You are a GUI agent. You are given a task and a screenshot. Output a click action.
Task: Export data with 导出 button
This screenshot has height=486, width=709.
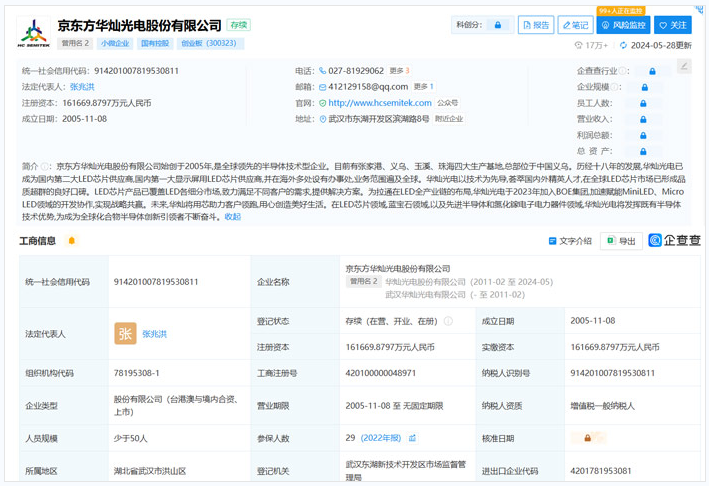tap(621, 241)
